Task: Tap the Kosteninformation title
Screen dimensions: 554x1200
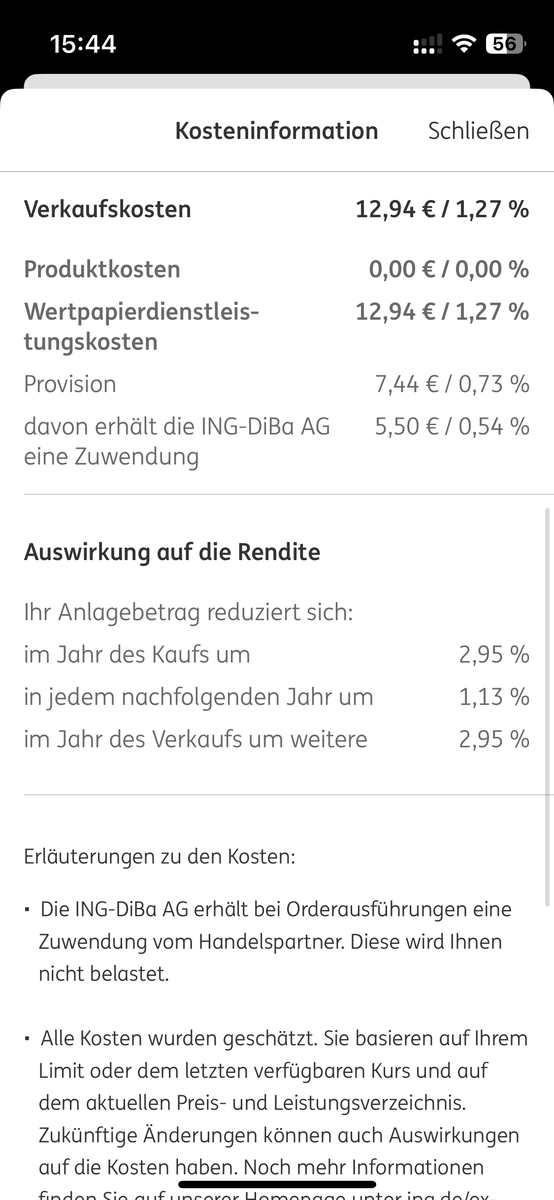Action: [x=277, y=131]
